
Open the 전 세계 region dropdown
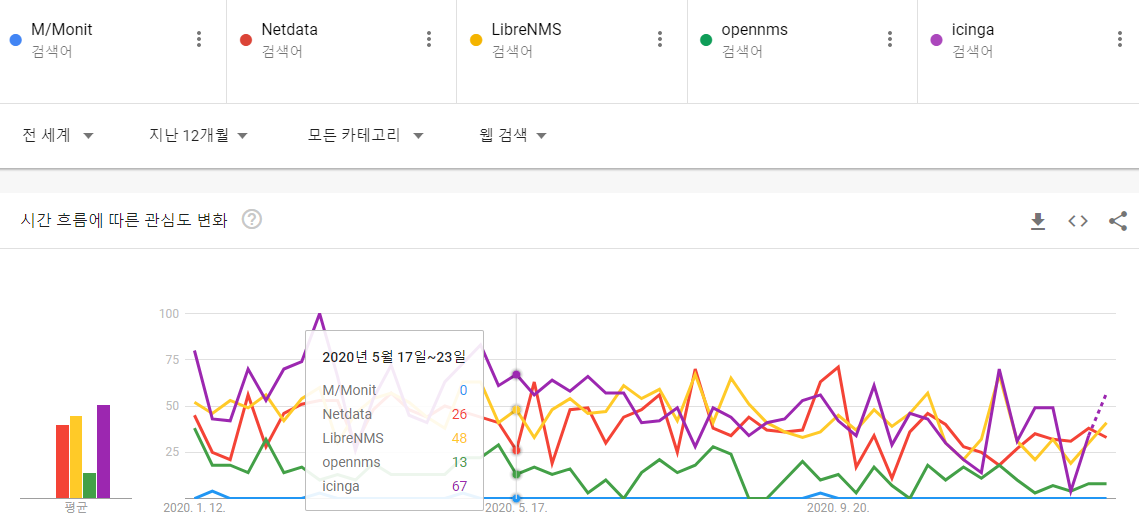[x=58, y=136]
